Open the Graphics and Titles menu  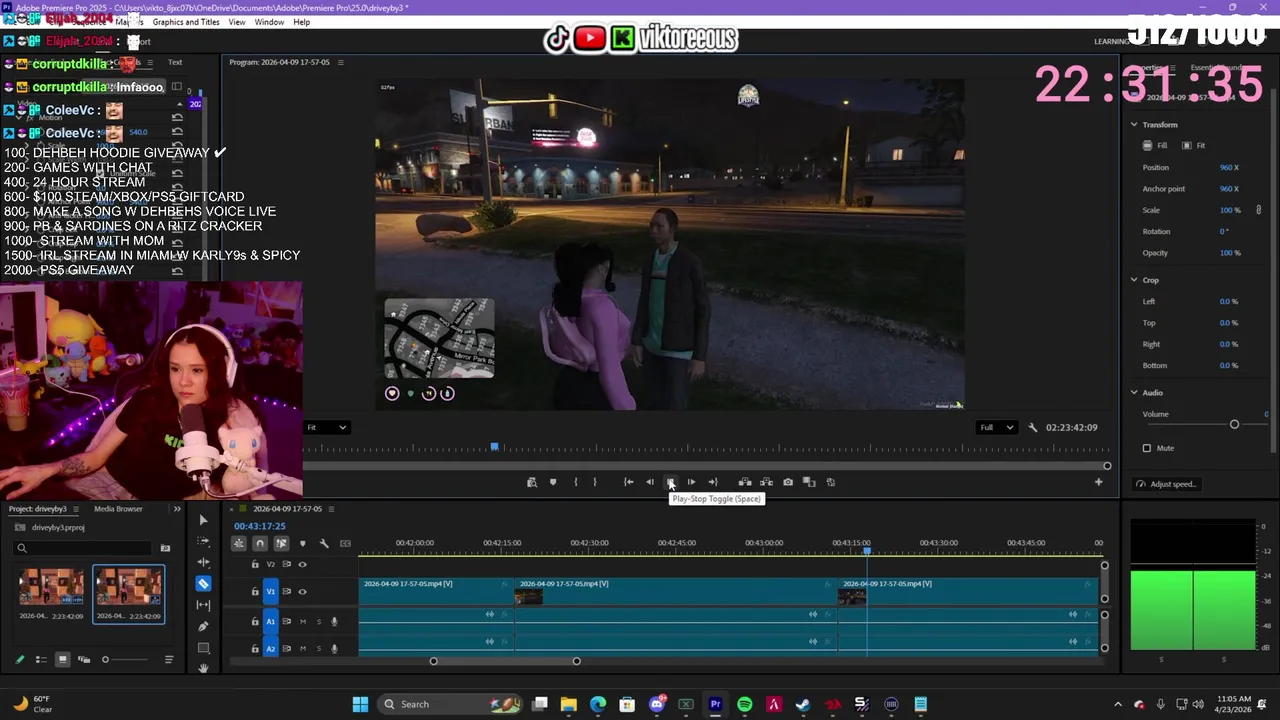point(186,22)
